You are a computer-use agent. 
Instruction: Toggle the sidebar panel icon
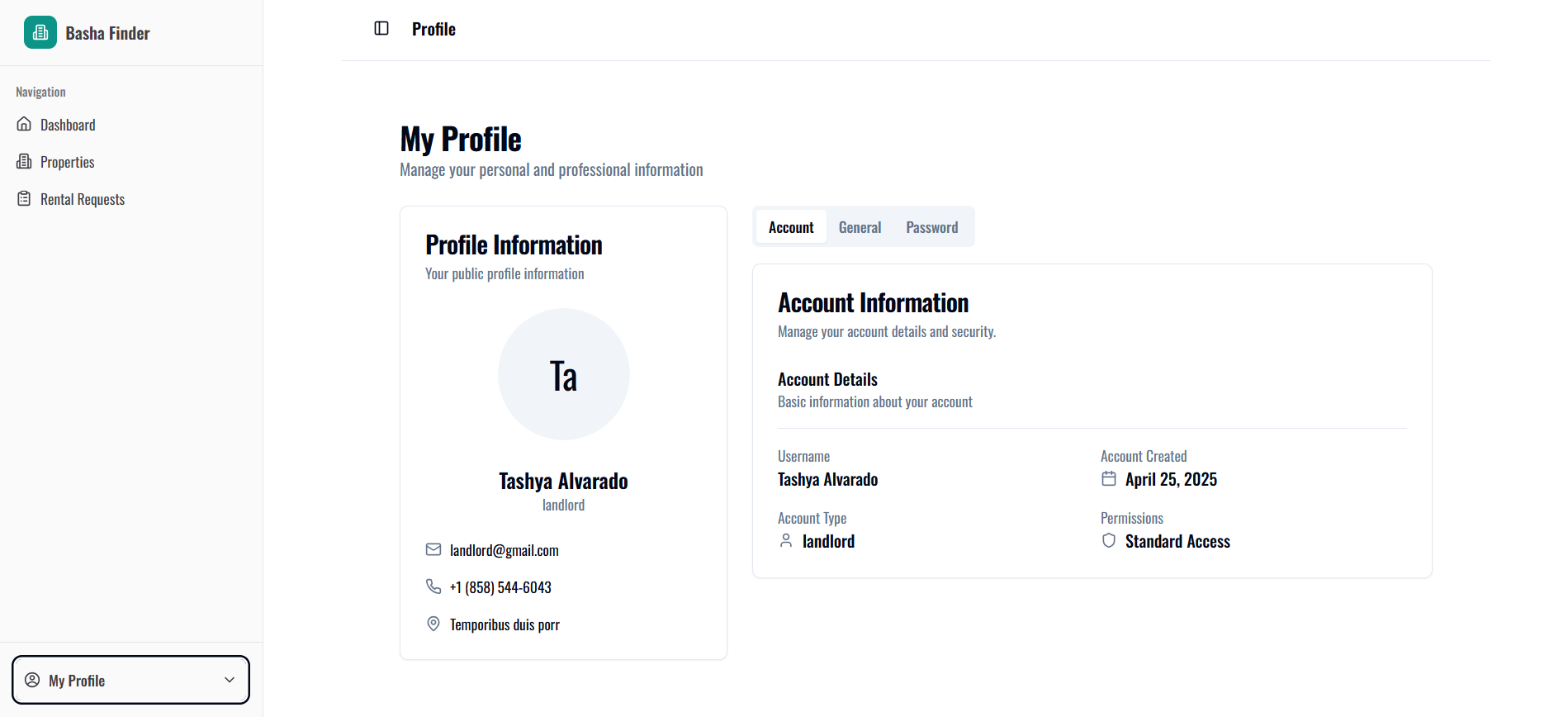pos(381,29)
